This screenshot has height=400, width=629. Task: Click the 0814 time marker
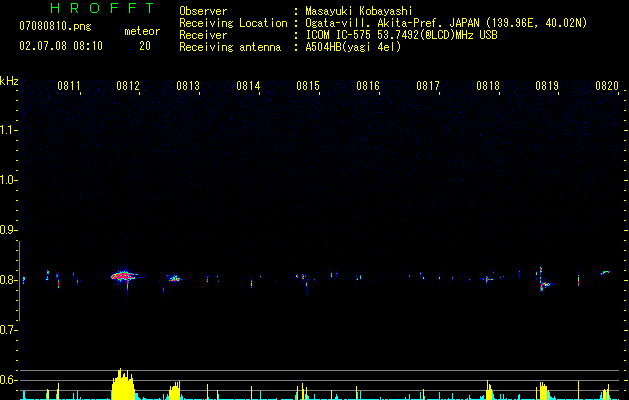click(248, 85)
